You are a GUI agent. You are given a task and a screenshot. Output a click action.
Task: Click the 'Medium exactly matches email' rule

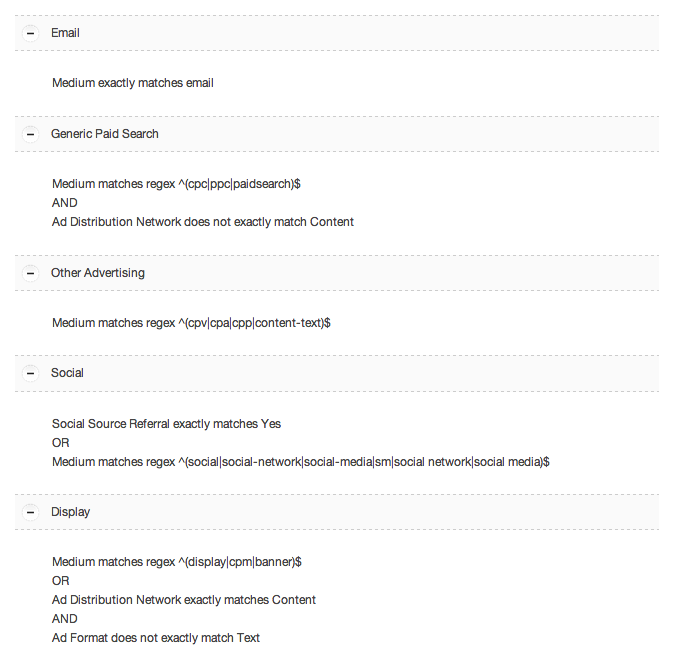(x=133, y=83)
